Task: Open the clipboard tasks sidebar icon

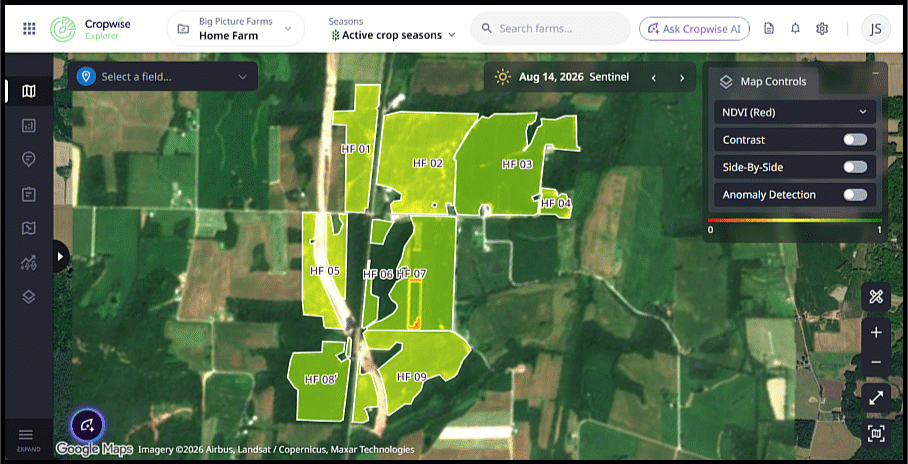Action: (28, 194)
